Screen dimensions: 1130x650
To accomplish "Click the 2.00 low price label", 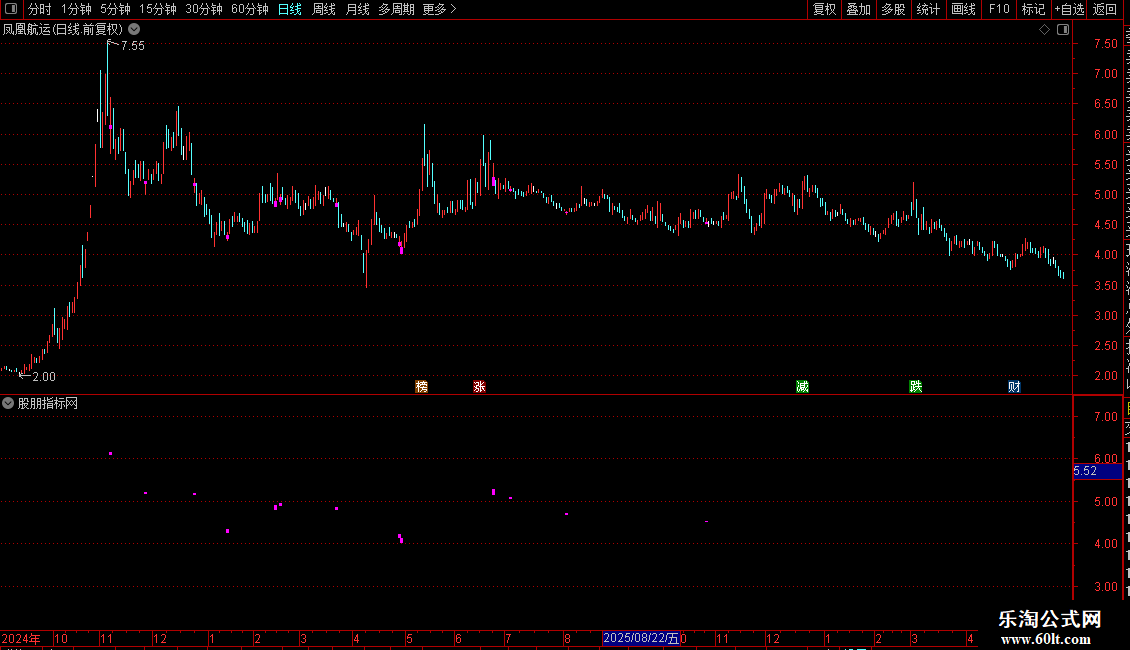I will 44,377.
